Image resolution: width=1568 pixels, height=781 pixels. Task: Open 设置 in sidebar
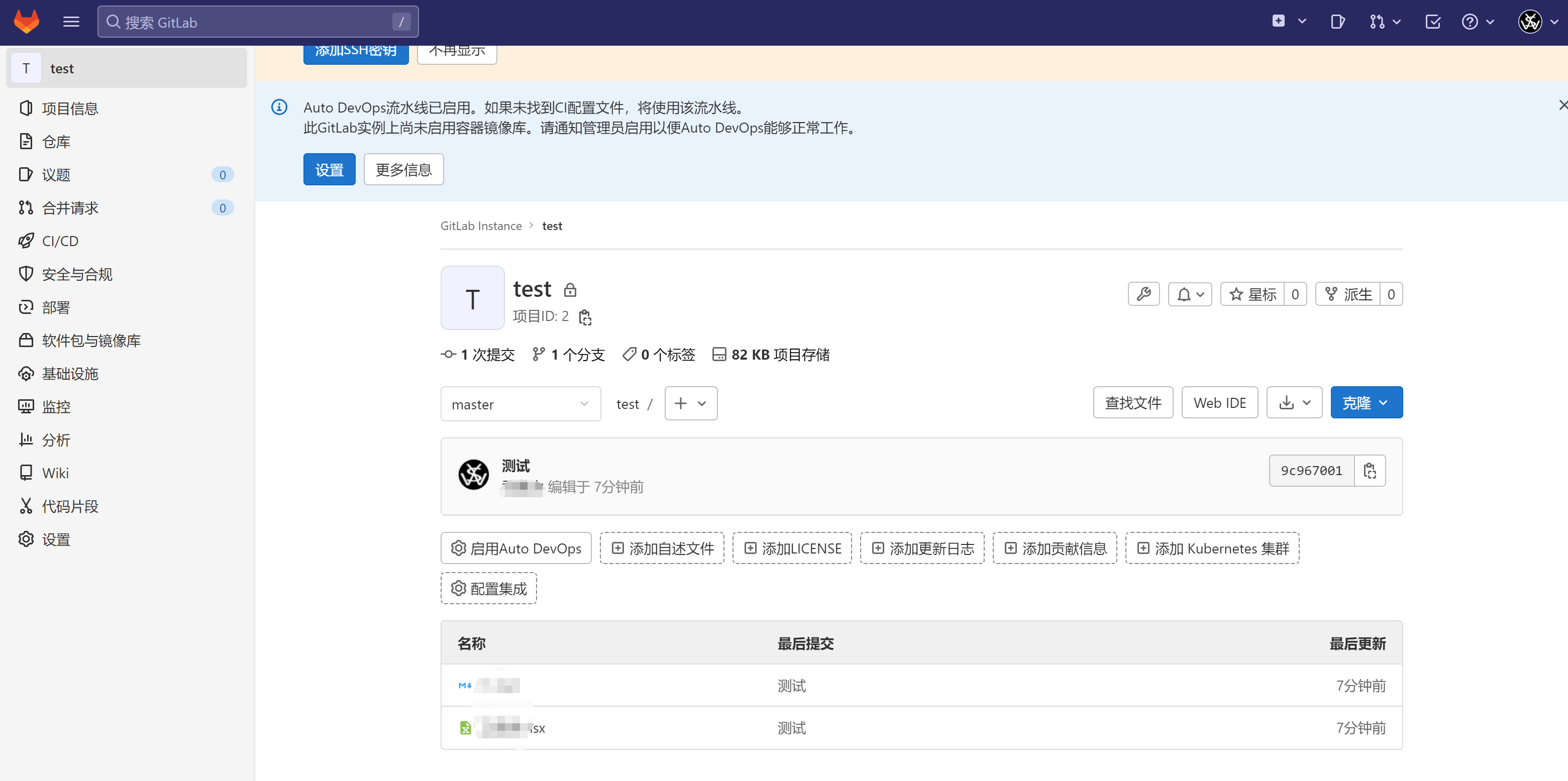pos(127,539)
